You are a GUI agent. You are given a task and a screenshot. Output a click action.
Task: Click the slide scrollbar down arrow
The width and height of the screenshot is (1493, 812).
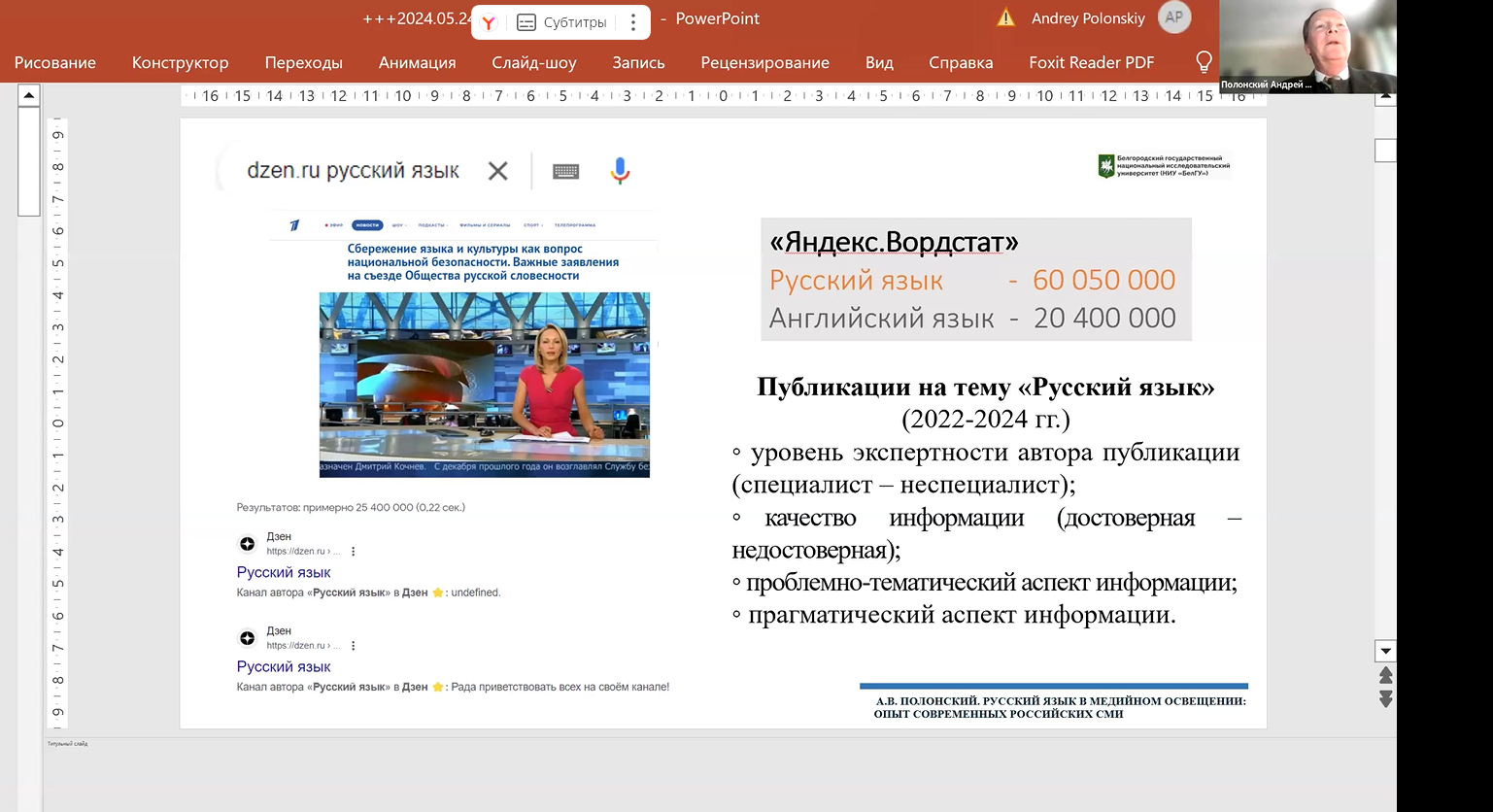(1386, 651)
